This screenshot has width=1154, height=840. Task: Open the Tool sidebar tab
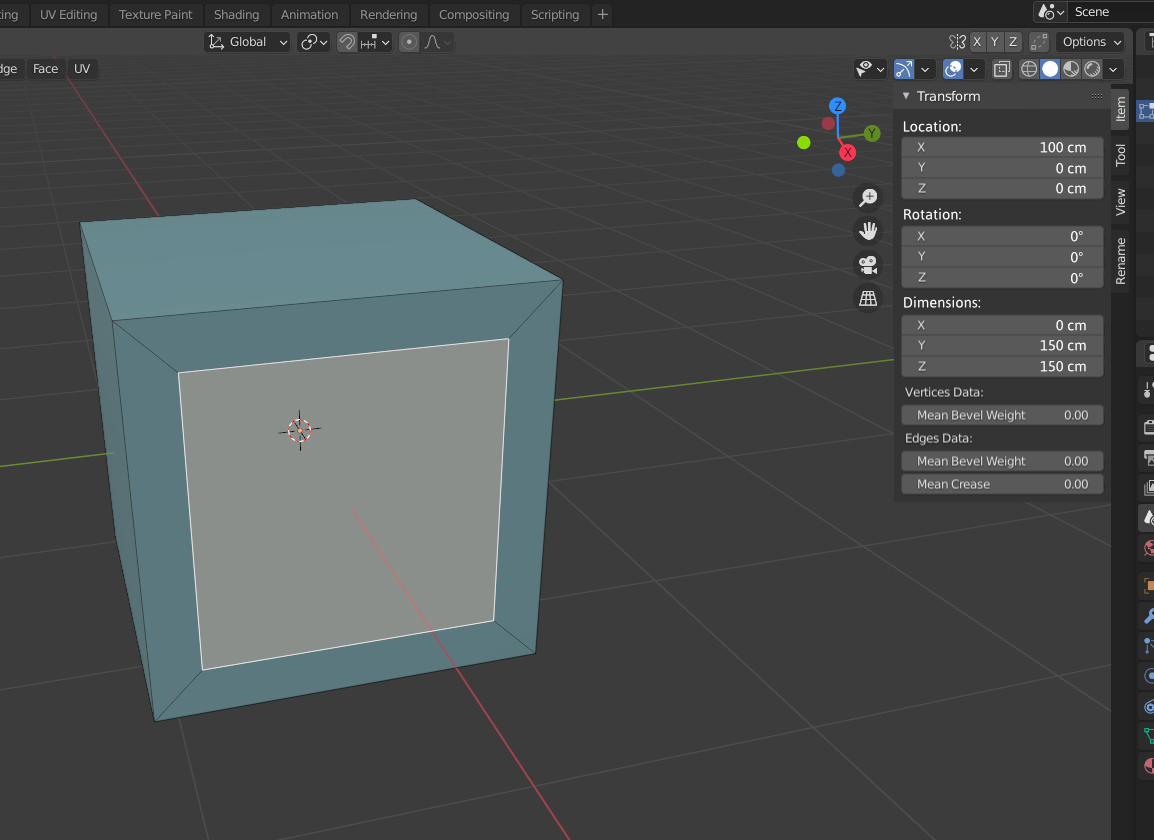[x=1120, y=155]
